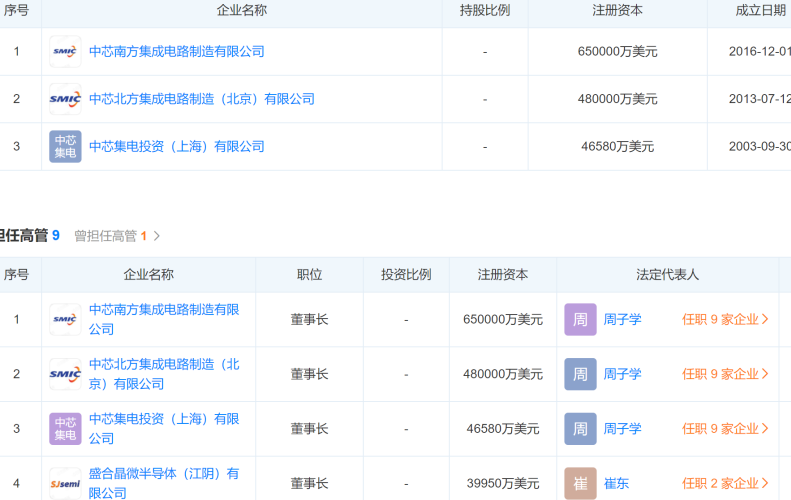Viewport: 791px width, 500px height.
Task: Open 盛合晶微半导体（江阴）有限公司 link
Action: [x=164, y=483]
